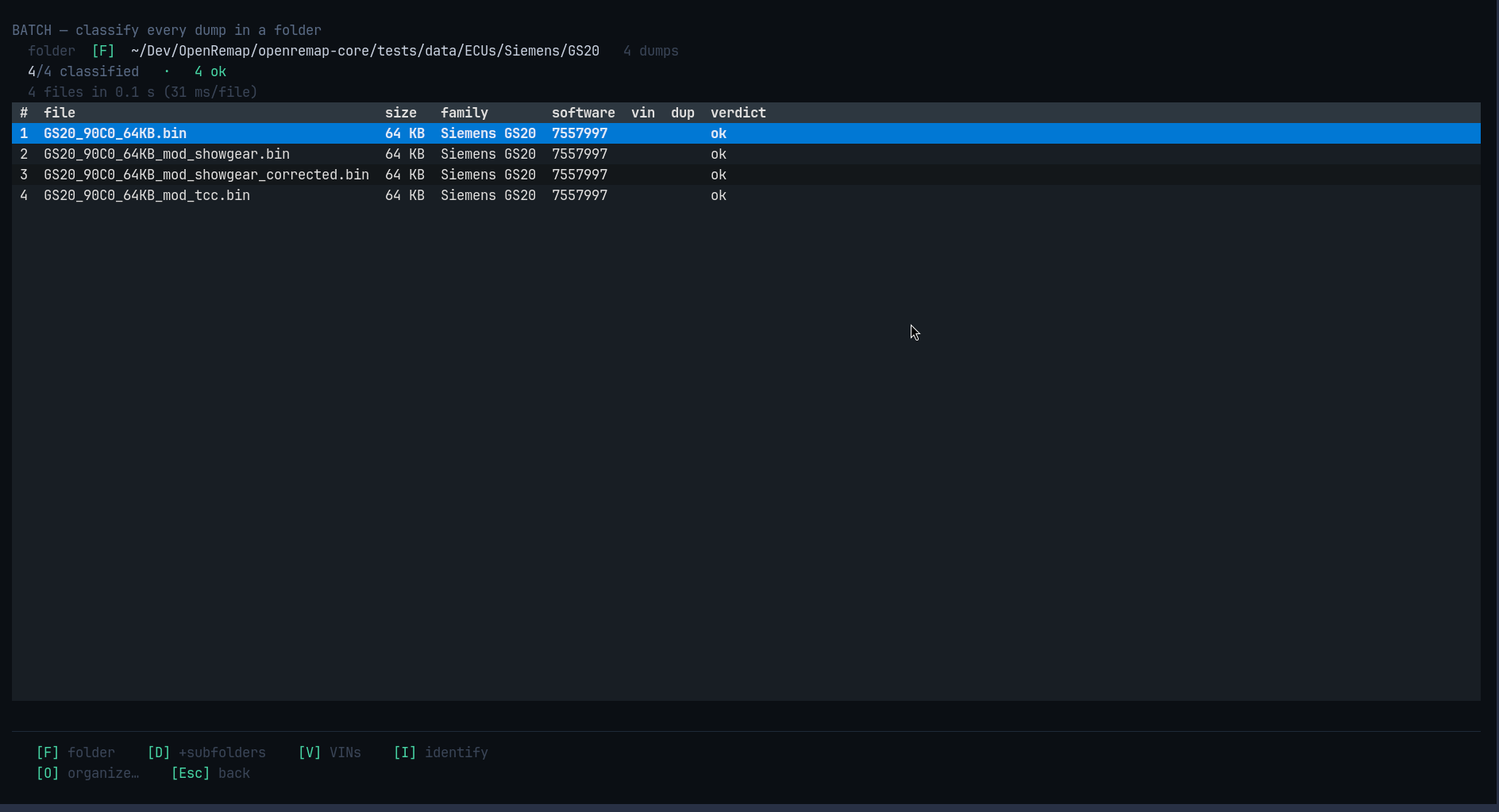This screenshot has width=1499, height=812.
Task: Click software 7557997 in mod_showgear.bin row
Action: pos(580,154)
